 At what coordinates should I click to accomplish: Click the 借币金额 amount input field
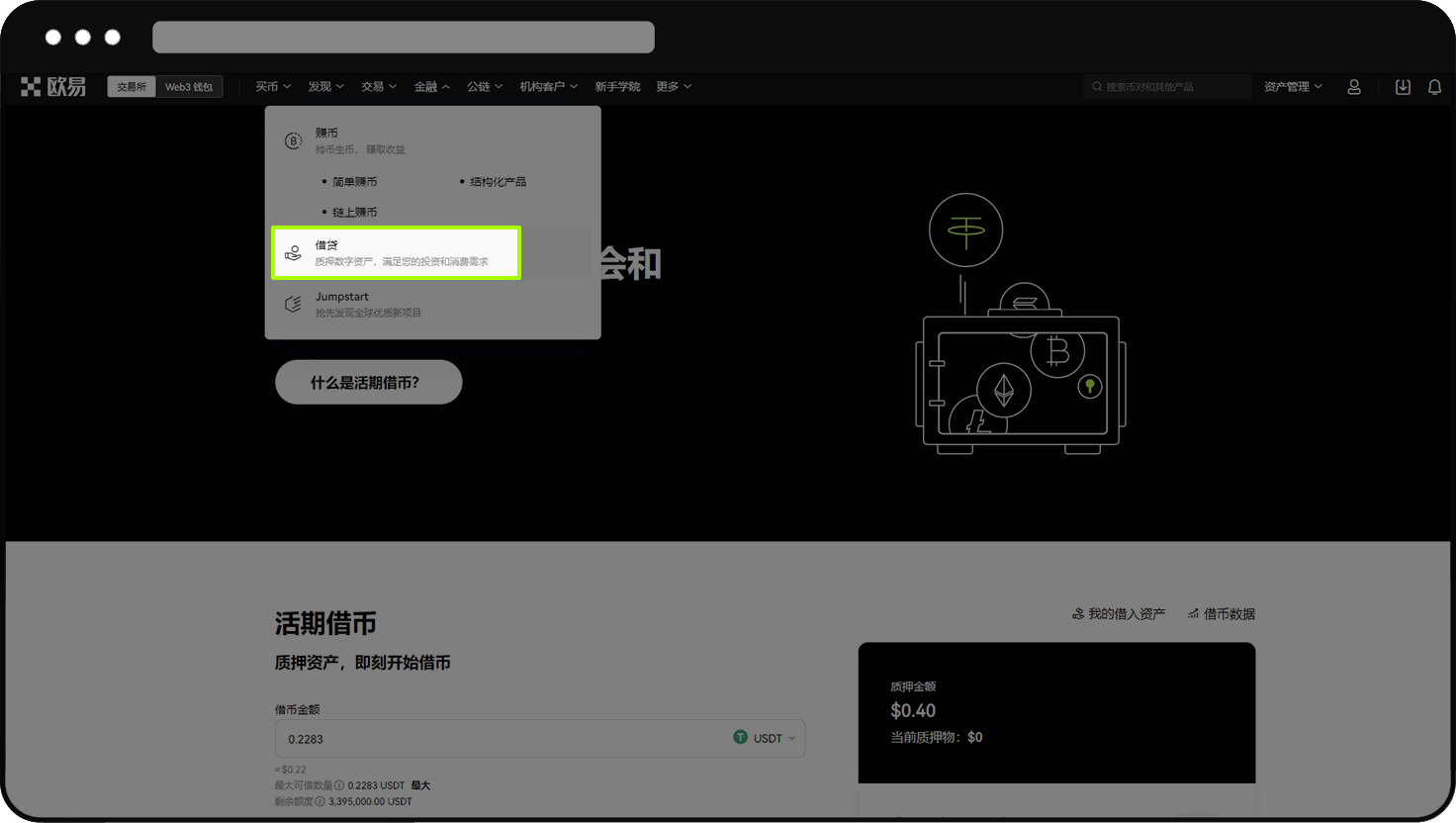point(445,737)
